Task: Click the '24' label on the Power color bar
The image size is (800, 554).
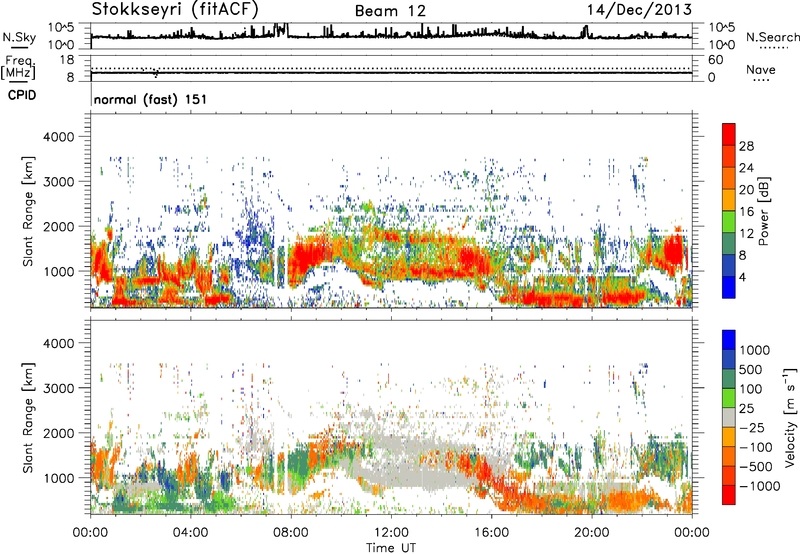Action: coord(746,168)
